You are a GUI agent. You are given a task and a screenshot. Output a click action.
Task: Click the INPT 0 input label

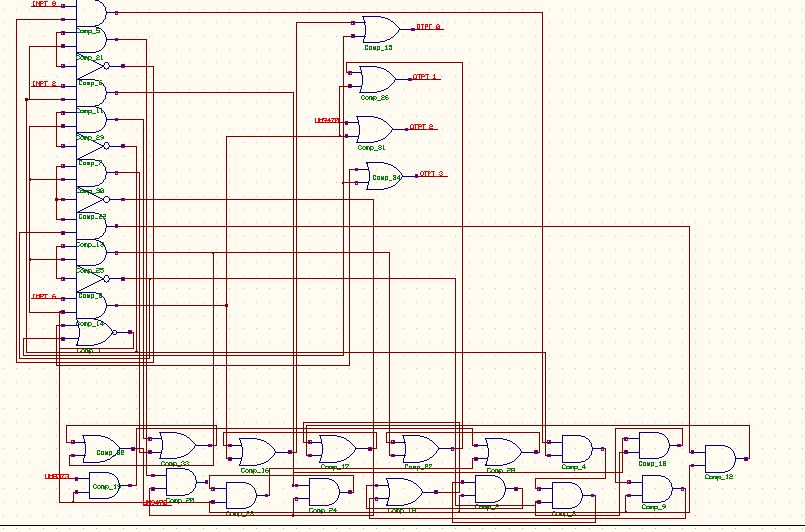point(44,4)
